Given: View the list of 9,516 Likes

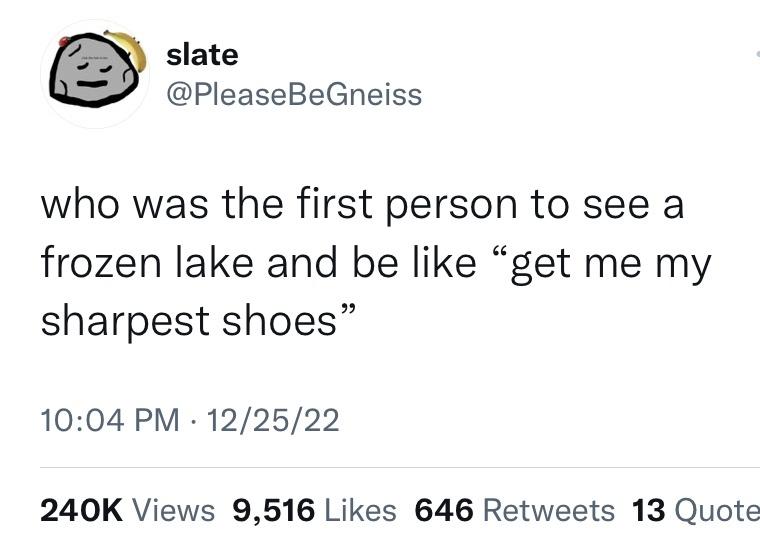Looking at the screenshot, I should (x=314, y=511).
